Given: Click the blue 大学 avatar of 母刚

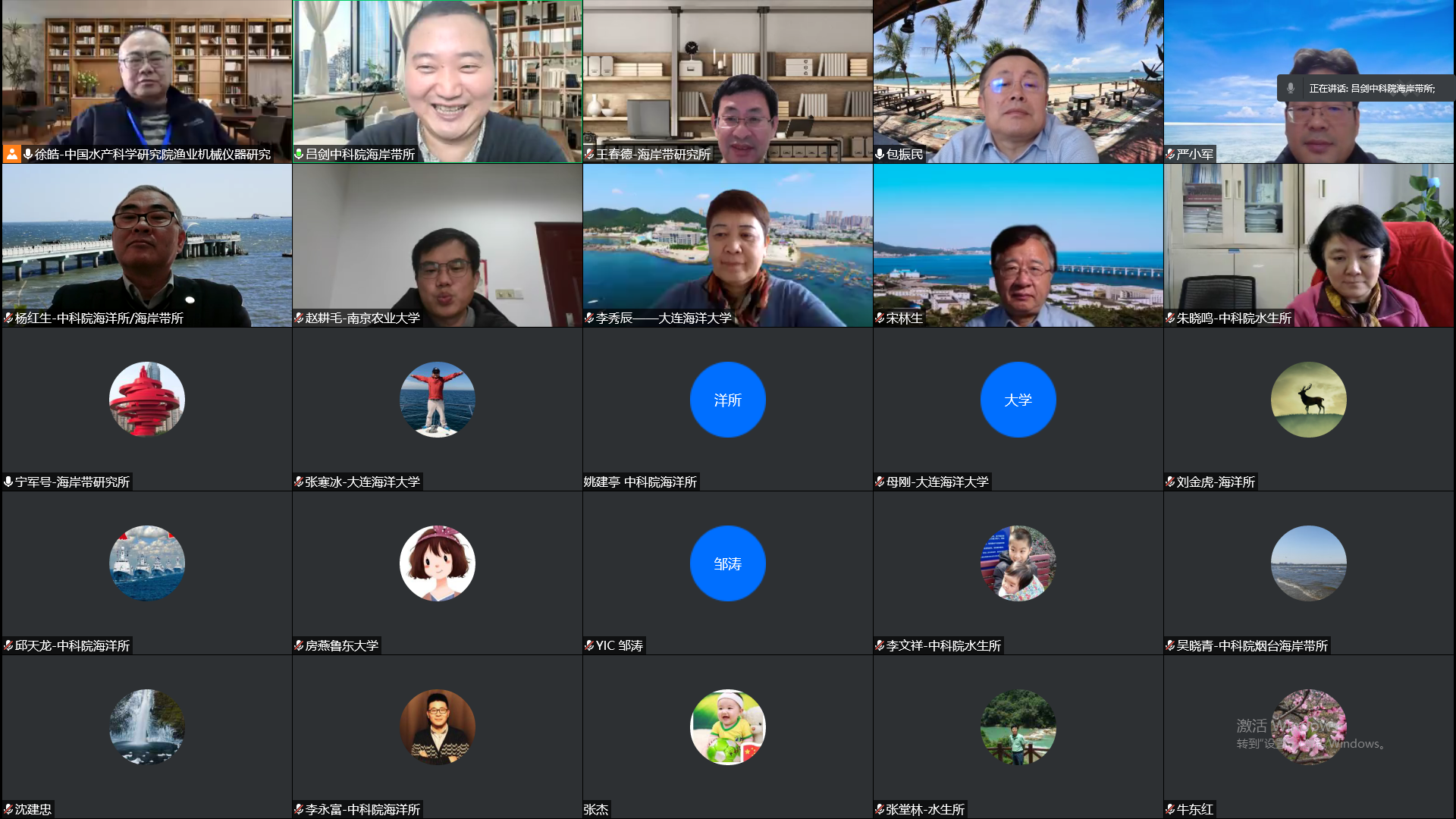Looking at the screenshot, I should tap(1018, 400).
